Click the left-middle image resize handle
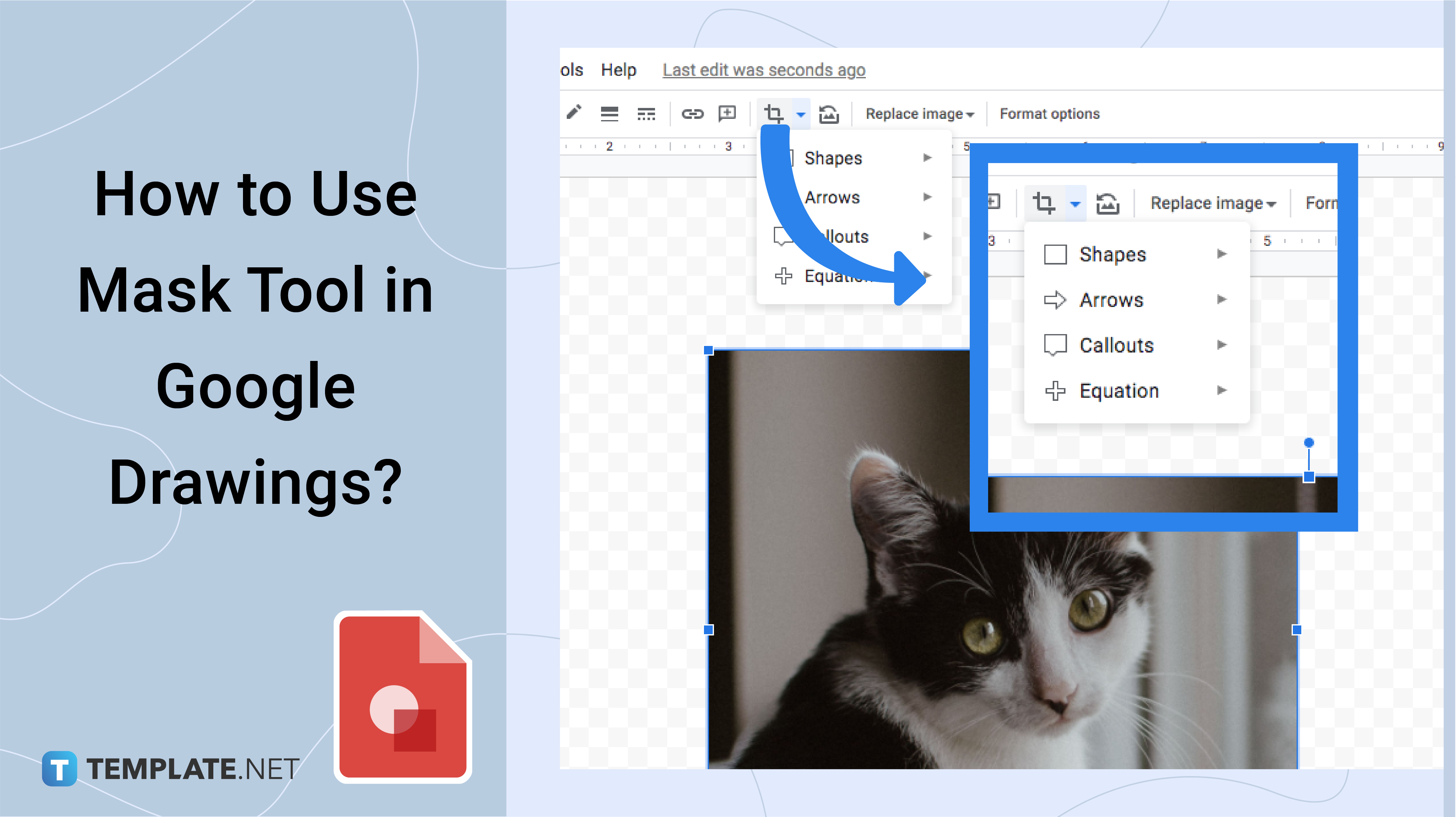 click(709, 629)
